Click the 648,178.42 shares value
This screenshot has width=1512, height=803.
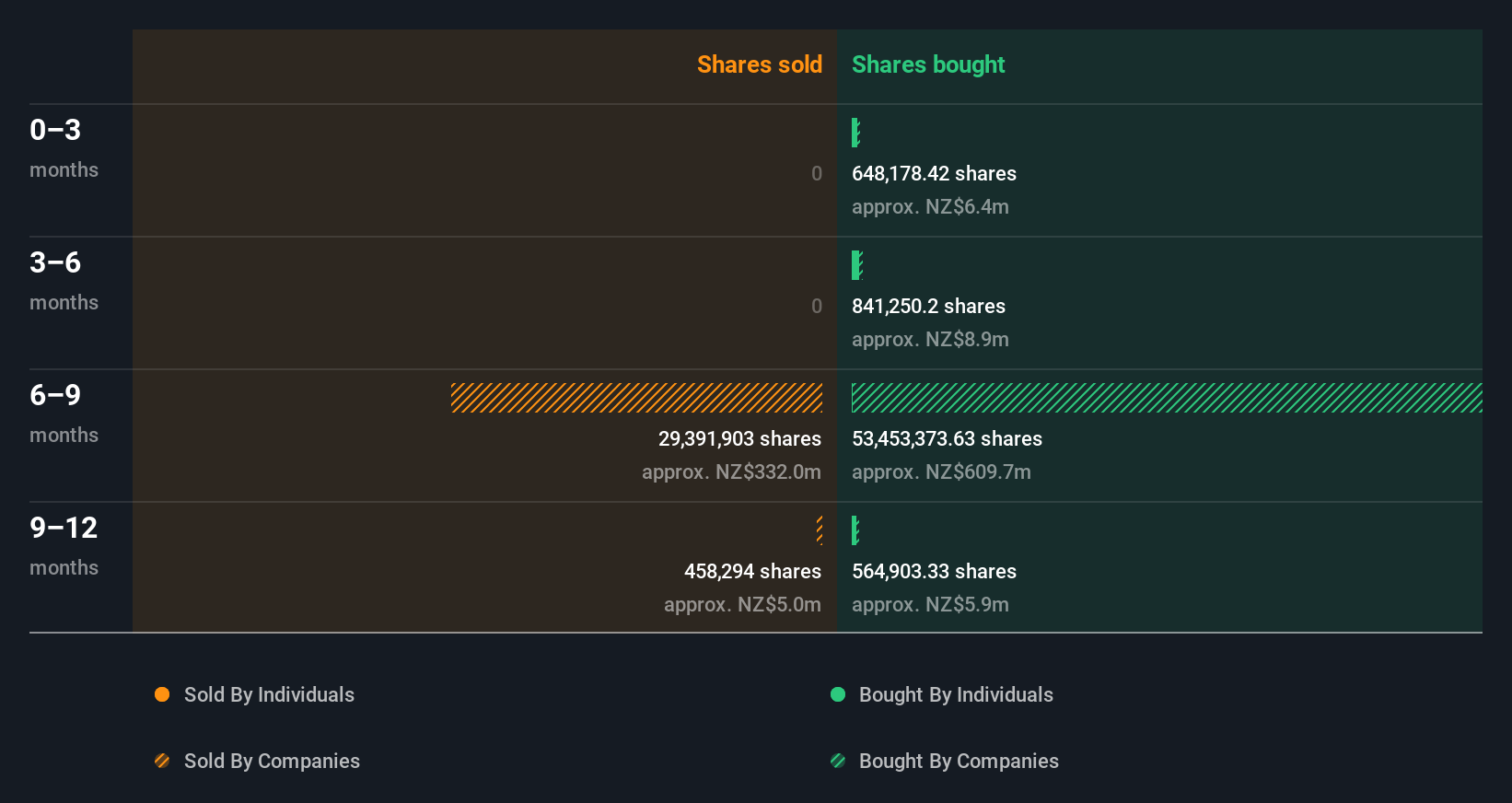934,174
